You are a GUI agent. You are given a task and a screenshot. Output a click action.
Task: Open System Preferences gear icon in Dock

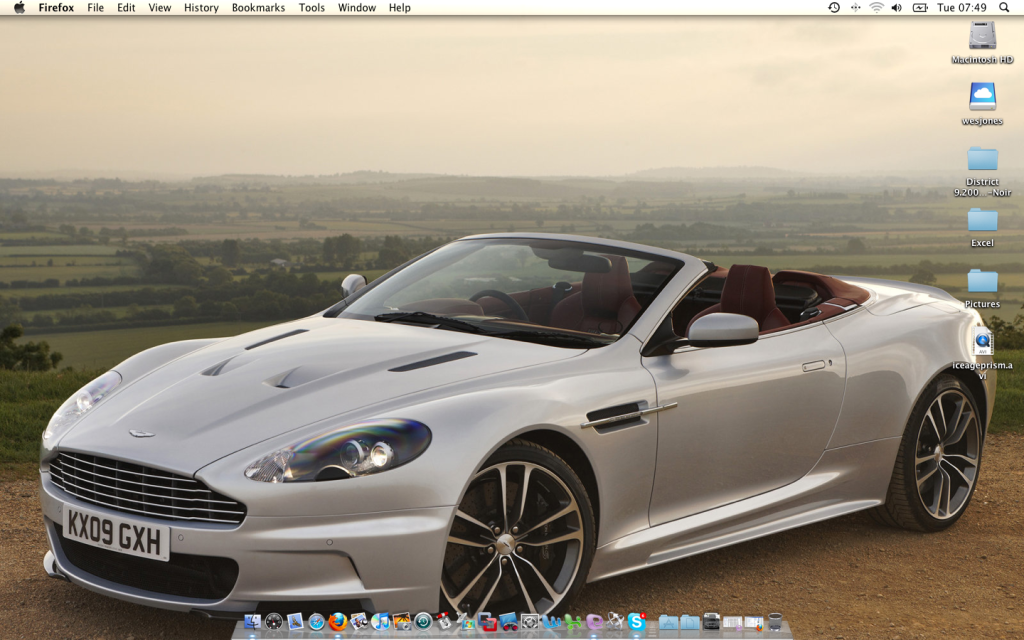tap(530, 621)
